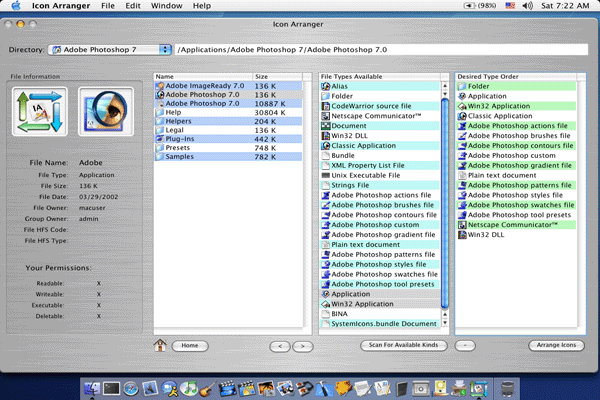The image size is (600, 400).
Task: Click the Alias icon in File Types Available
Action: pyautogui.click(x=326, y=86)
